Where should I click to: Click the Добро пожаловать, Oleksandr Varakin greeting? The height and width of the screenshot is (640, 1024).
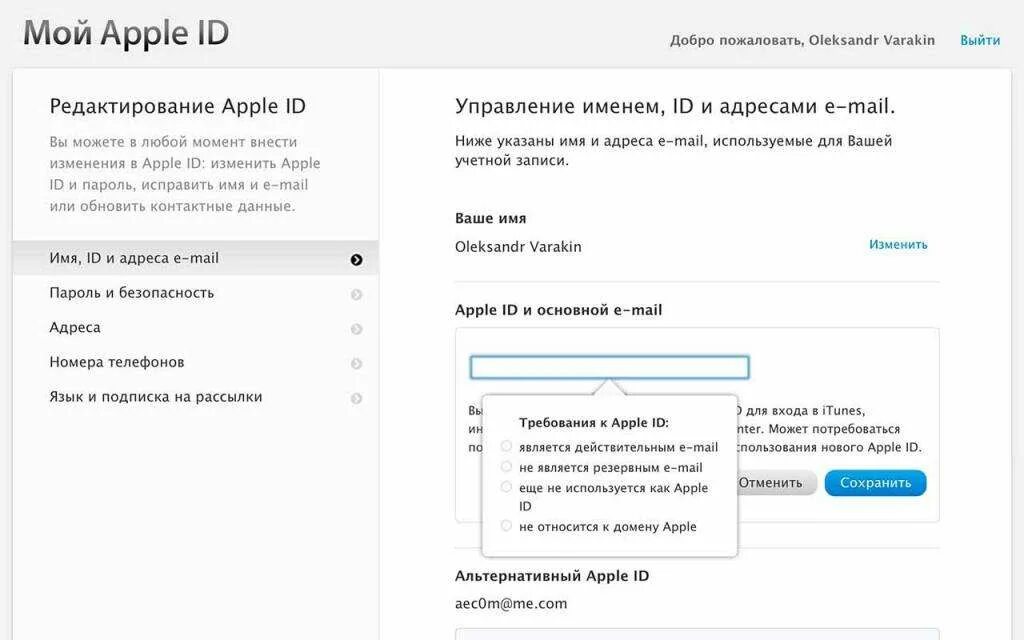(802, 40)
